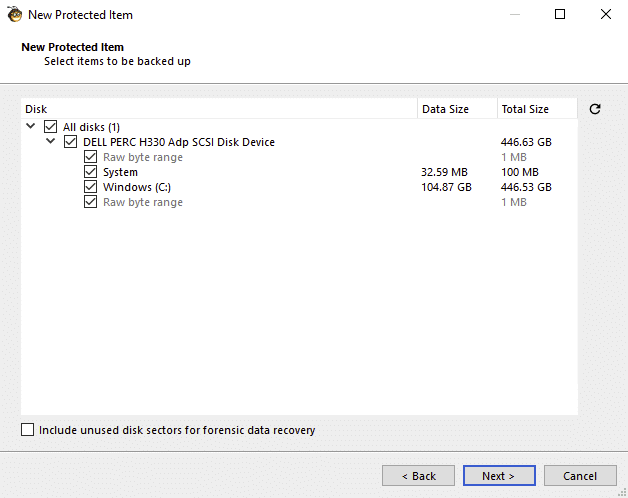Close the New Protected Item dialog

(606, 14)
